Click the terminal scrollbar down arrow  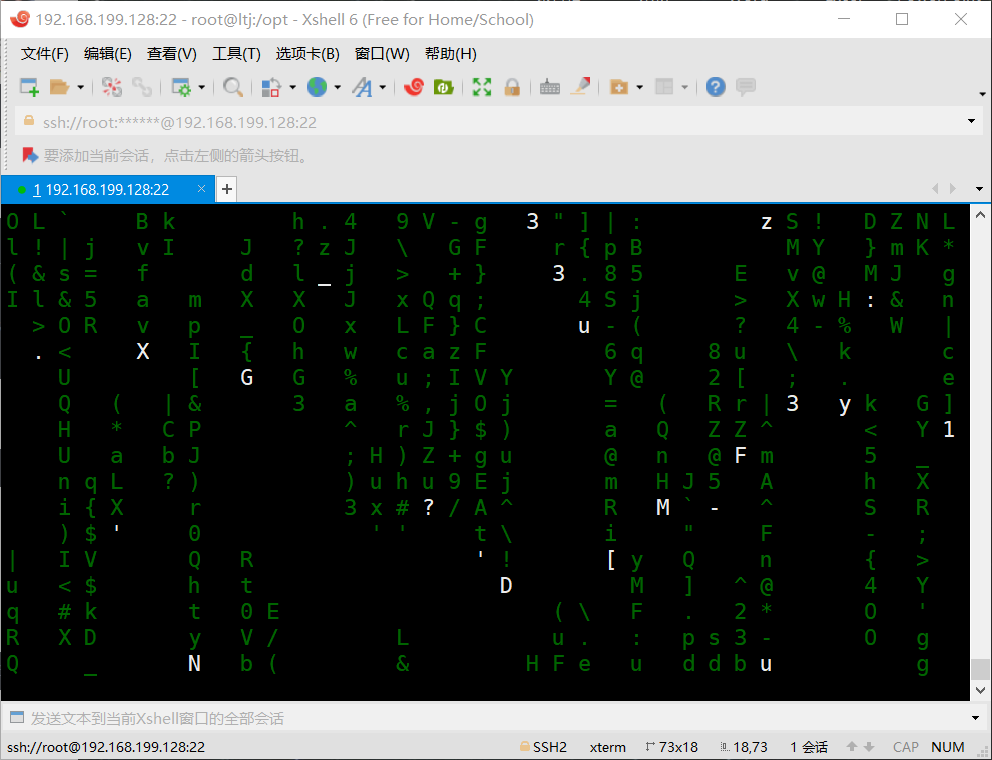pyautogui.click(x=981, y=689)
